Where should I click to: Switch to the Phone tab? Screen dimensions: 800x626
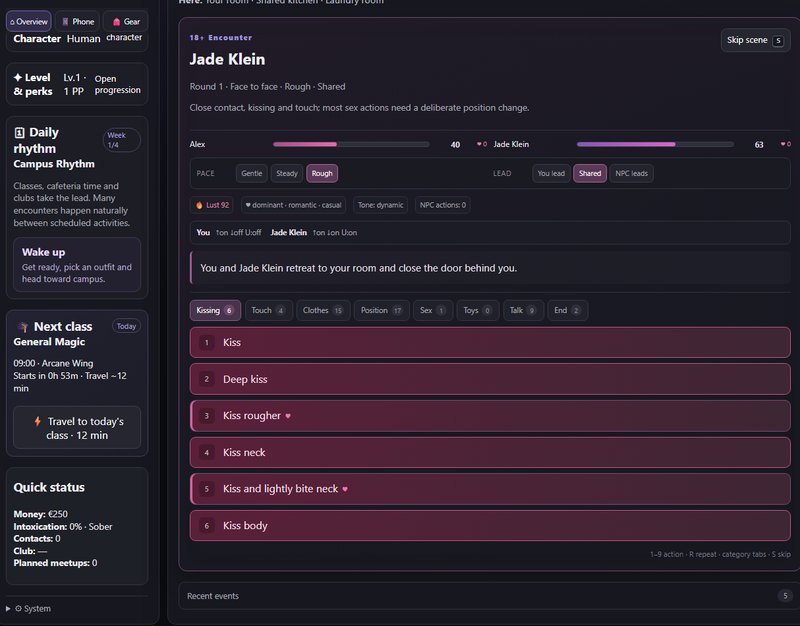(78, 21)
